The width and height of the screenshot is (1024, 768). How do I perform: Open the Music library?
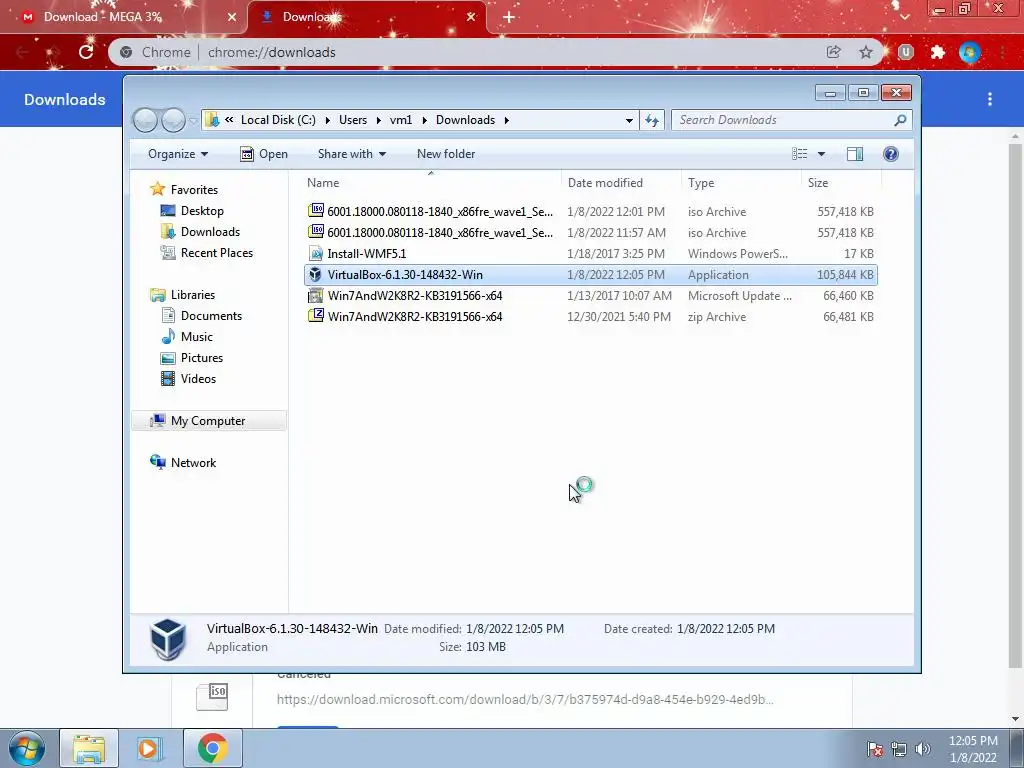click(x=187, y=337)
